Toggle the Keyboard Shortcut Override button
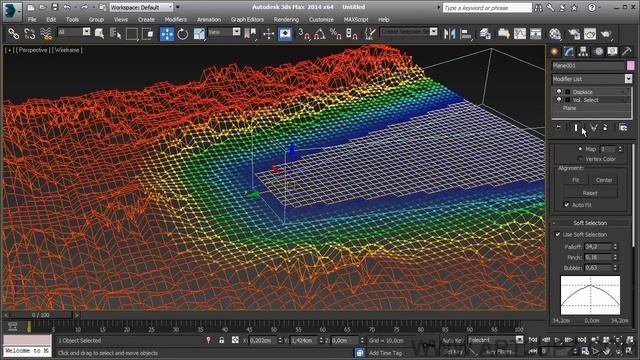Viewport: 640px width, 360px height. pyautogui.click(x=285, y=34)
